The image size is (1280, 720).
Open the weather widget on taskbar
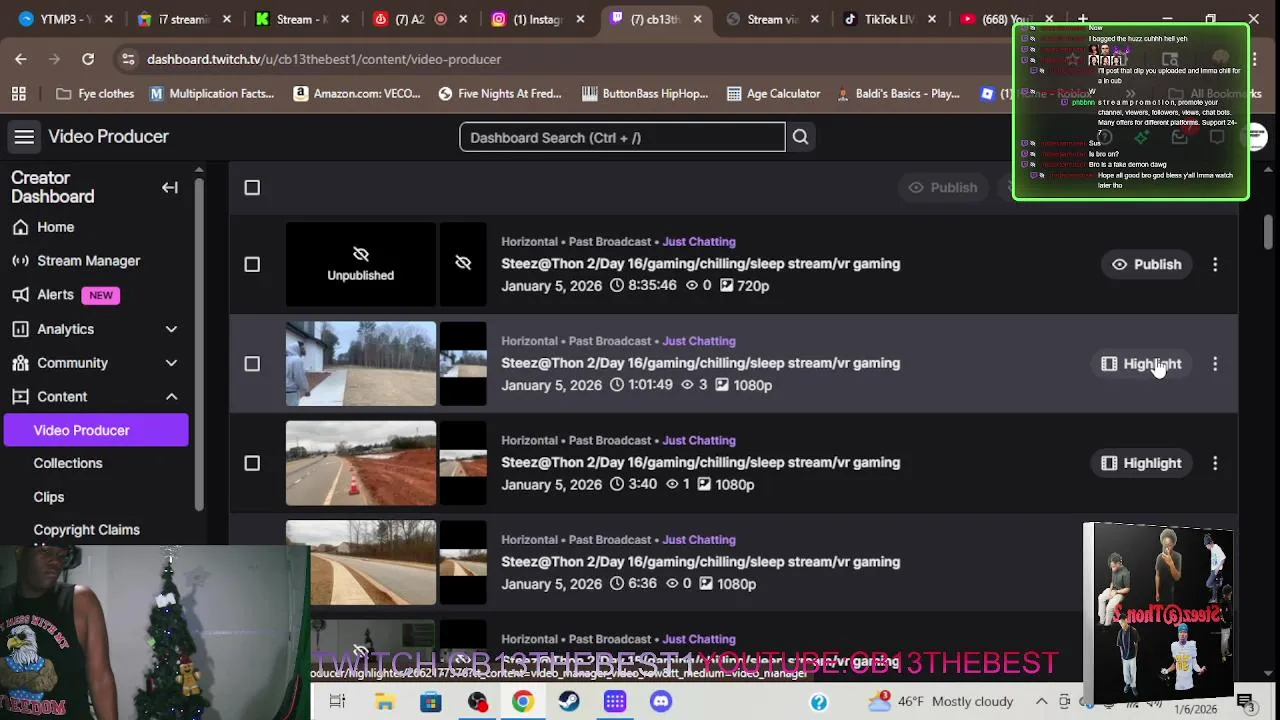pos(940,702)
